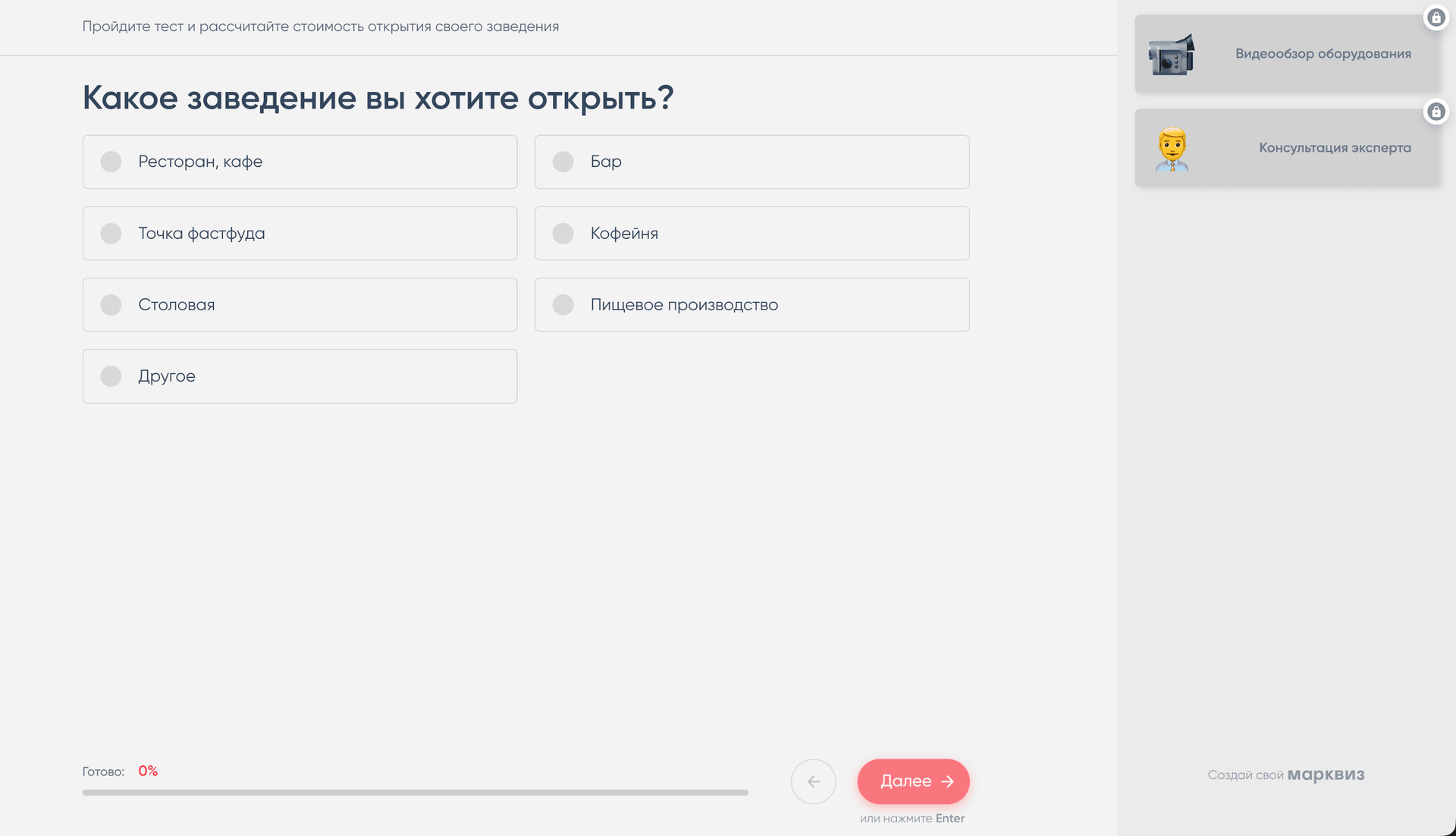Click the arrow inside the Далее button
This screenshot has height=836, width=1456.
click(x=947, y=781)
